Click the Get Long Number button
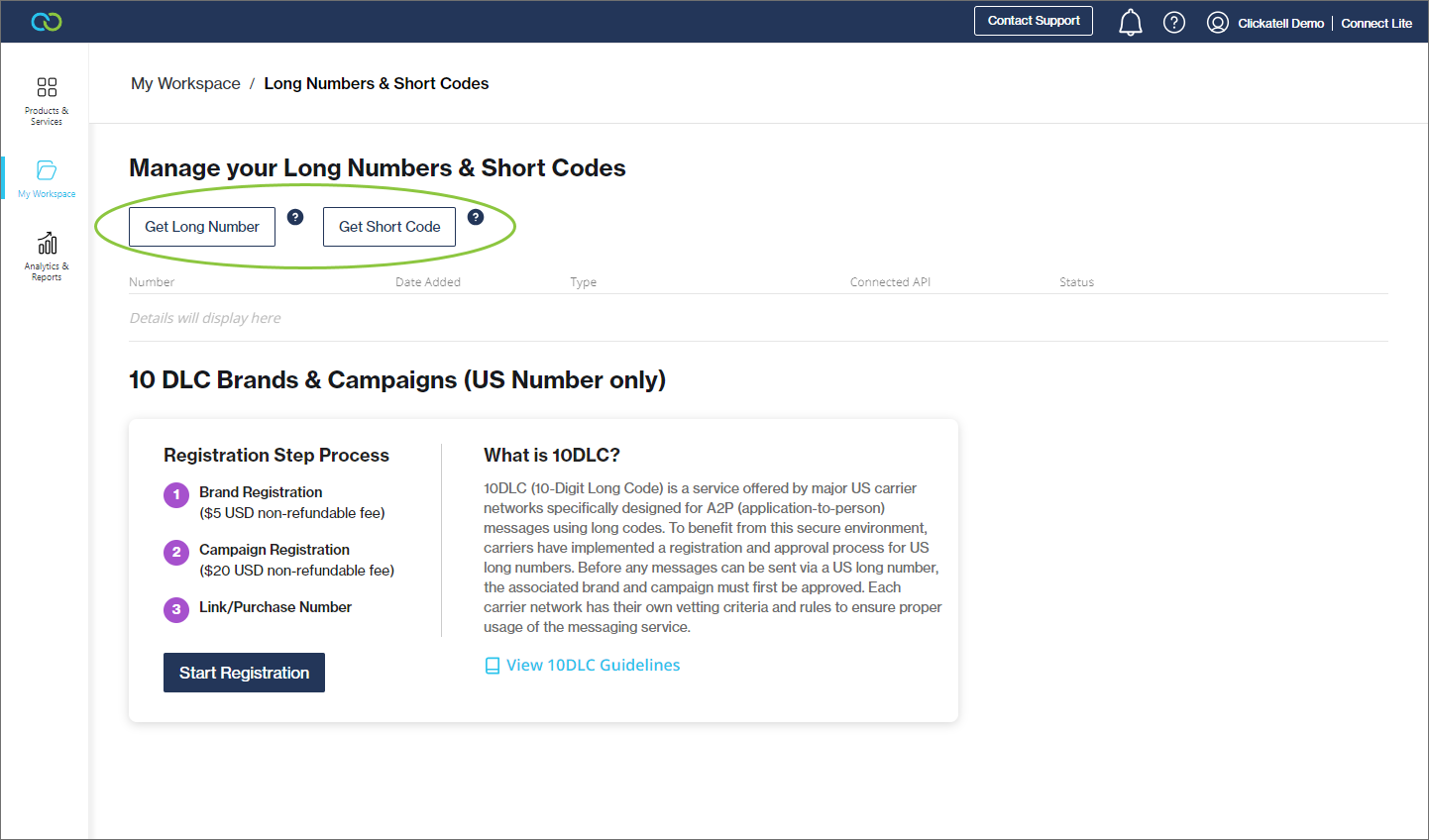 point(202,227)
